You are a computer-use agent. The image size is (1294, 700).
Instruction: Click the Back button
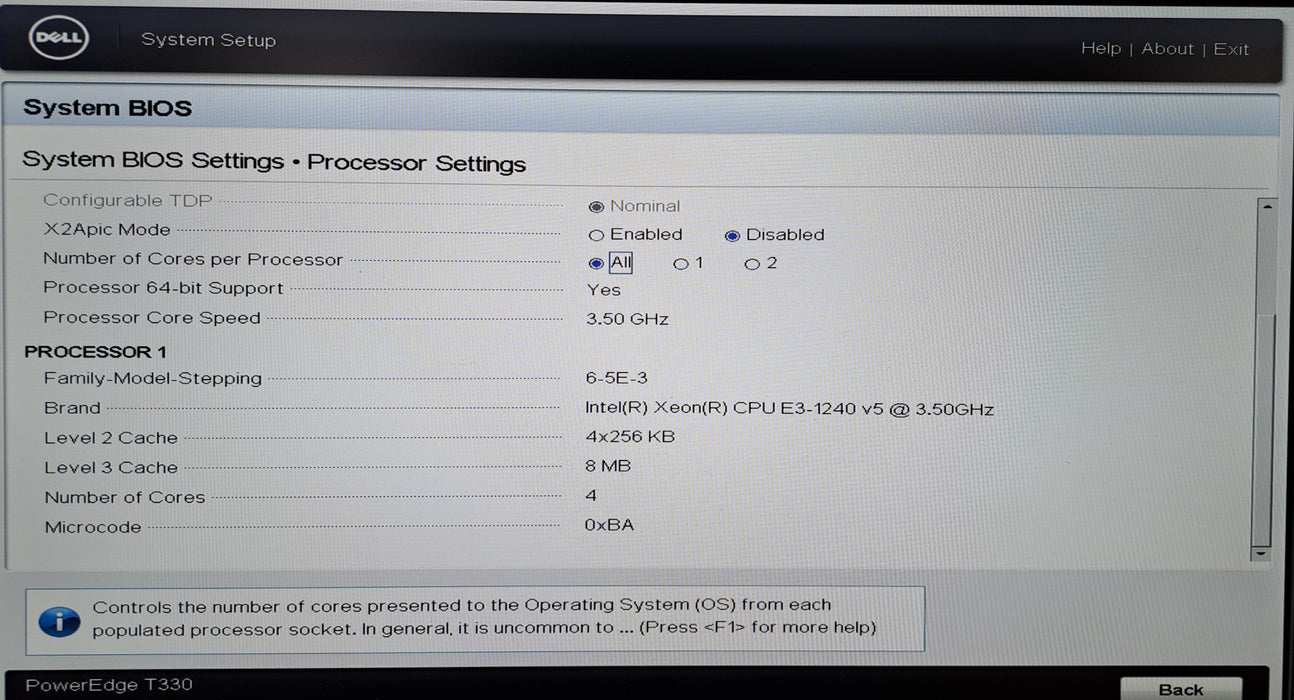click(x=1181, y=689)
